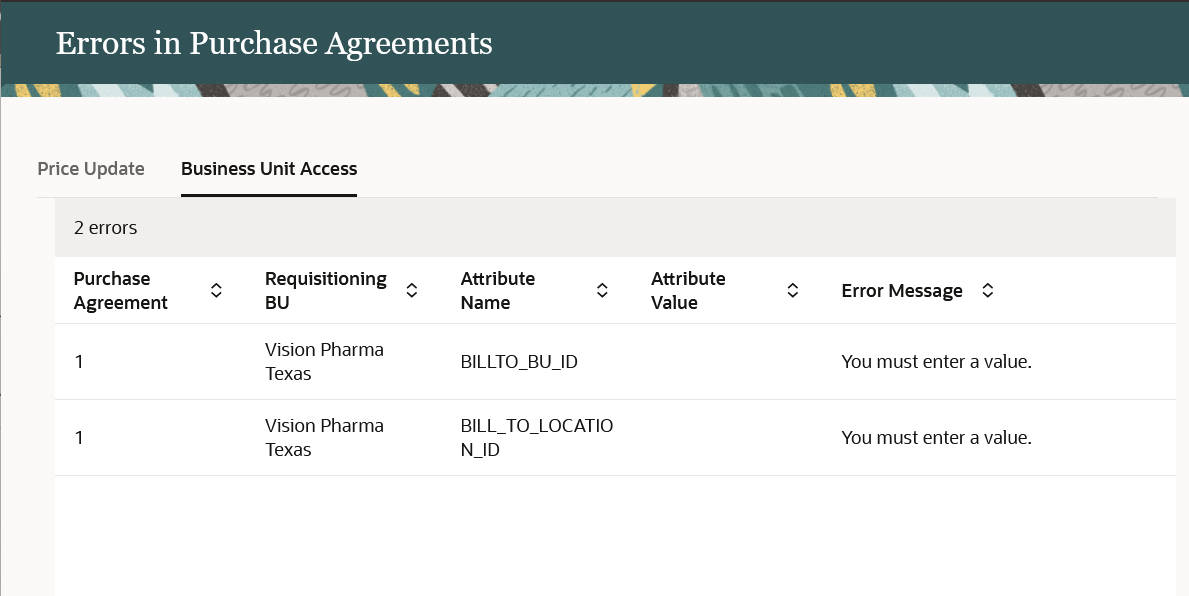Sort by Attribute Value column icon
The width and height of the screenshot is (1189, 596).
tap(792, 291)
